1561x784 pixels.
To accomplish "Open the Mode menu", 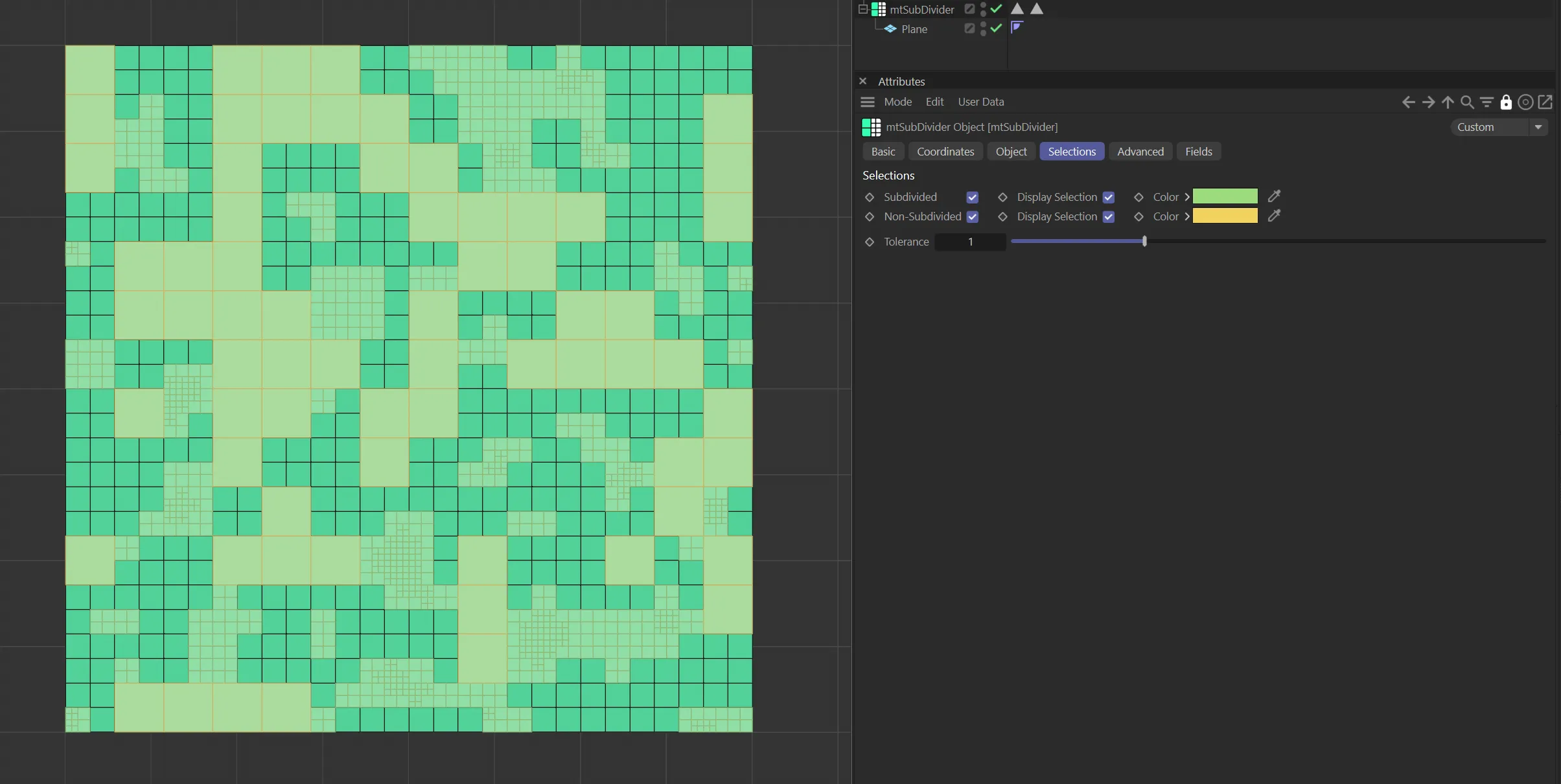I will (897, 102).
